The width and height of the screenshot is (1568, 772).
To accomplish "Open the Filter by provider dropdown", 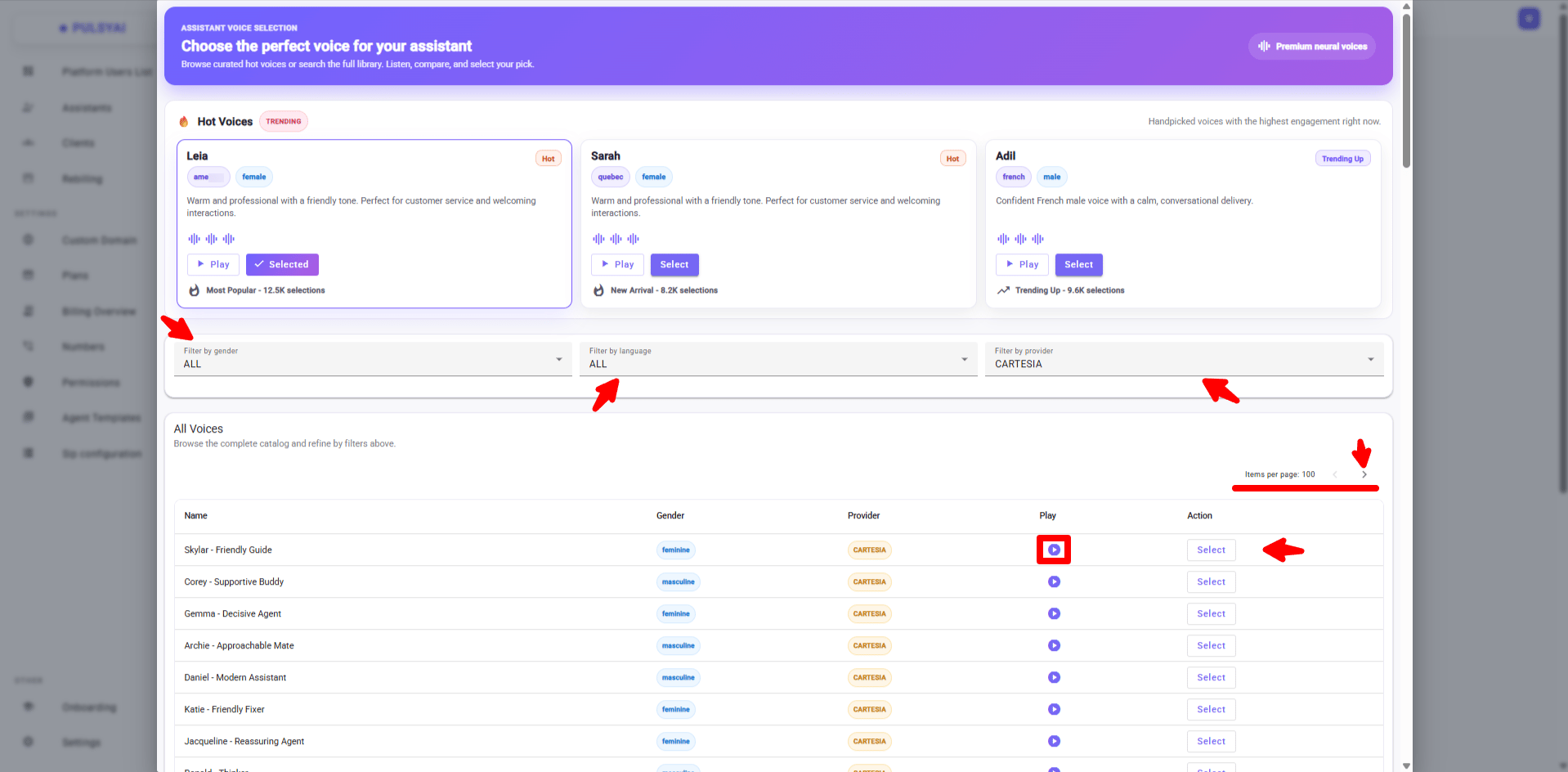I will (1184, 358).
